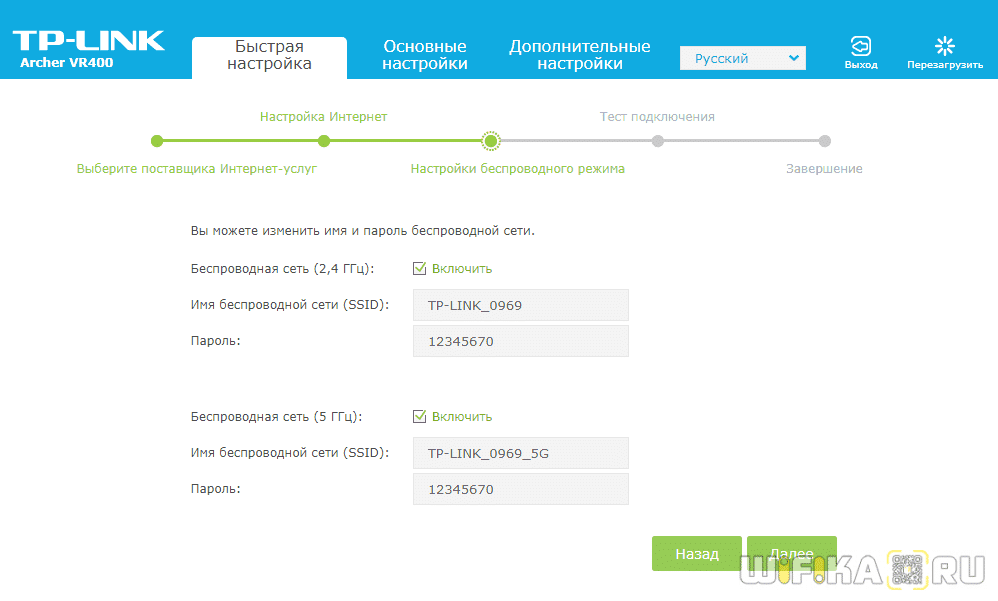Disable the 2,4 ГГц wireless network checkbox

[x=420, y=268]
